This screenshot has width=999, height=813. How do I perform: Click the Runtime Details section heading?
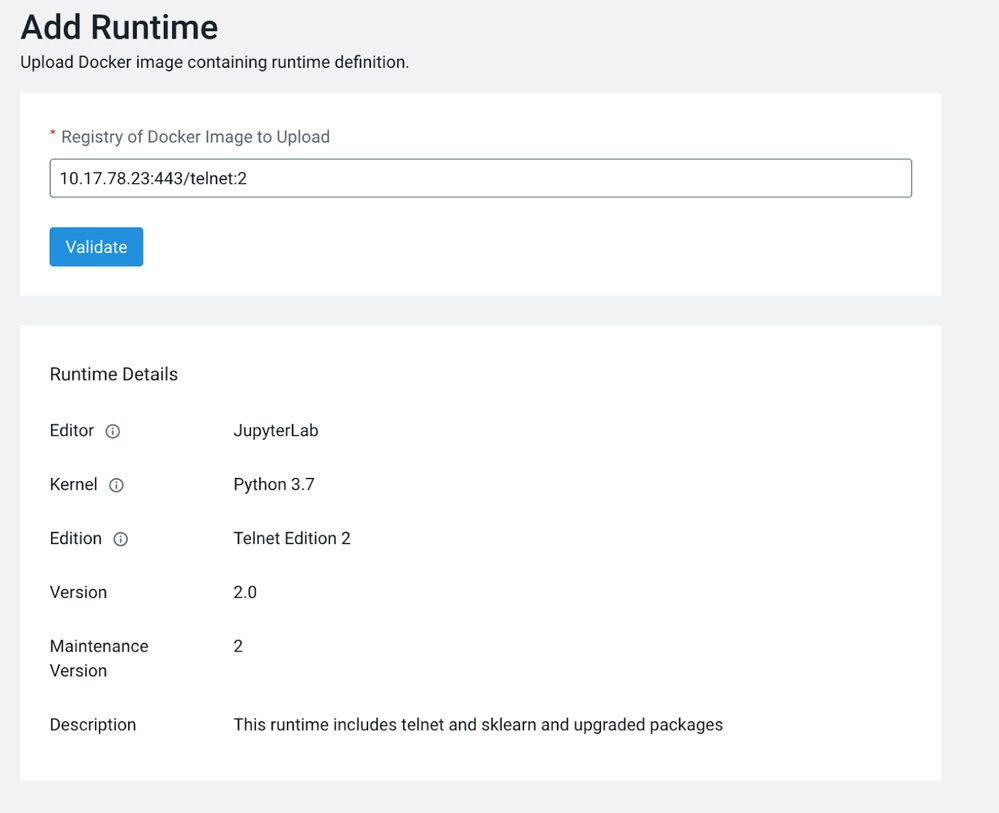point(113,375)
